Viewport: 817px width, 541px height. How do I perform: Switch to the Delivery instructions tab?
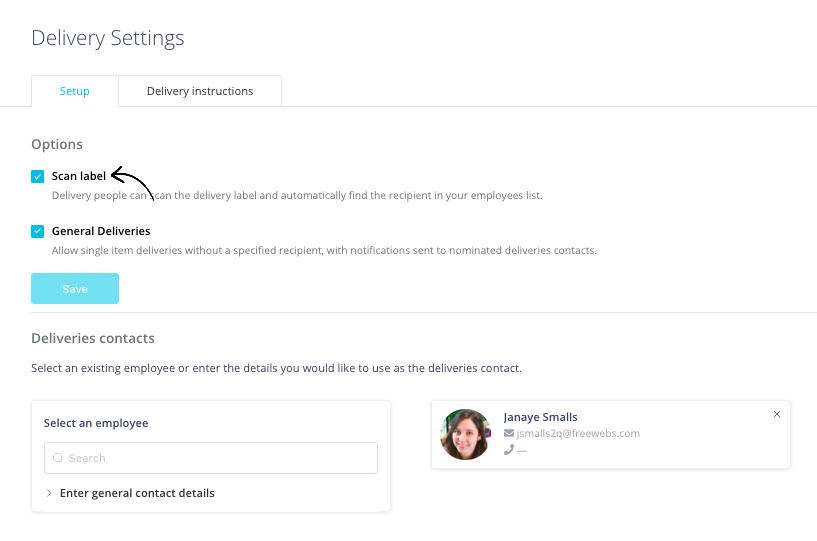pyautogui.click(x=200, y=91)
